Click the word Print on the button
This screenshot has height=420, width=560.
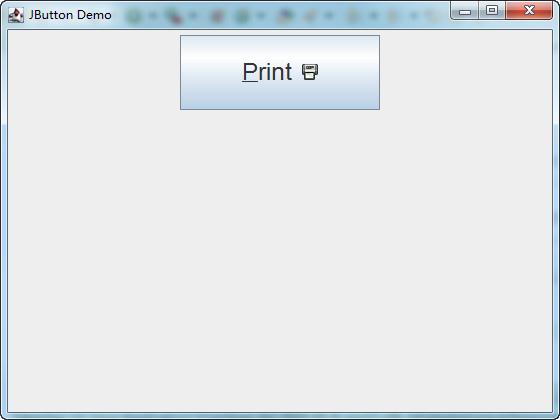tap(267, 72)
